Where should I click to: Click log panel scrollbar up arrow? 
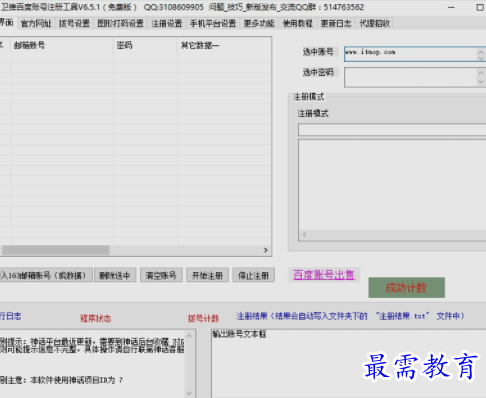point(189,336)
